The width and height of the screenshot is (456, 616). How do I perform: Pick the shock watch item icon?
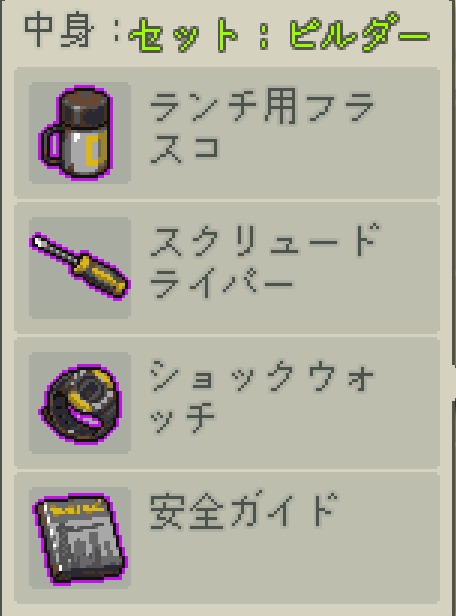tap(81, 403)
